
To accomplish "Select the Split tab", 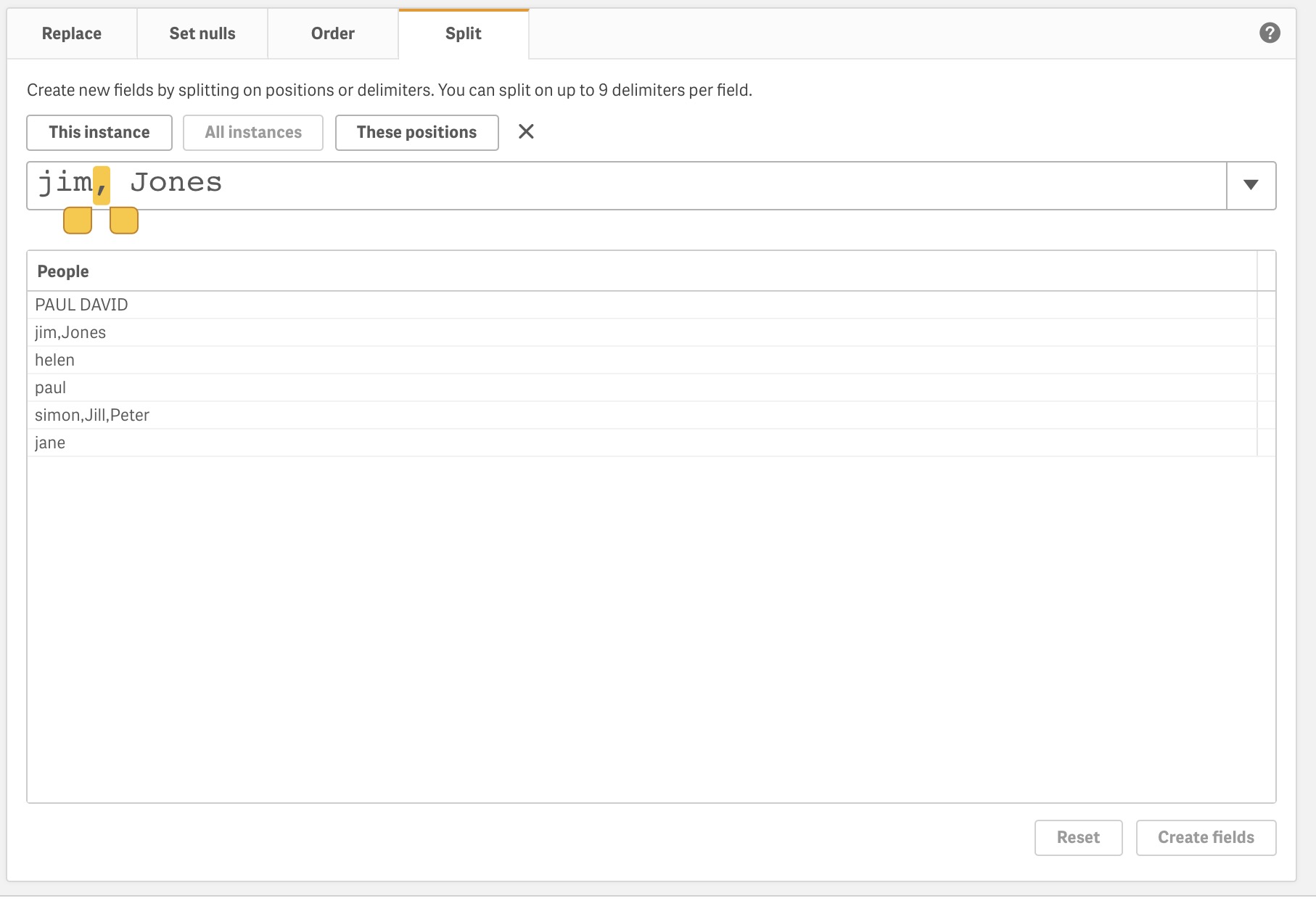I will pos(464,34).
